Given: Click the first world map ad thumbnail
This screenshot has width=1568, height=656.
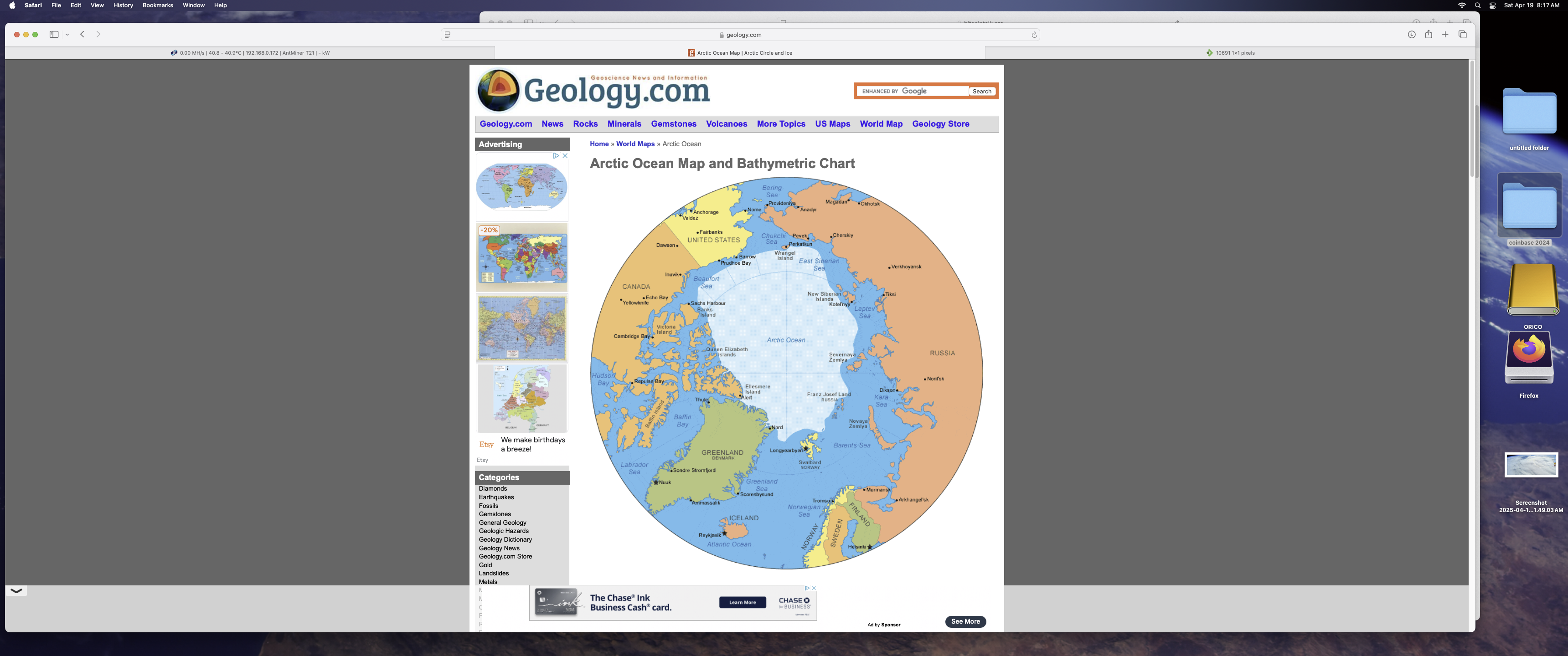Looking at the screenshot, I should (x=521, y=187).
